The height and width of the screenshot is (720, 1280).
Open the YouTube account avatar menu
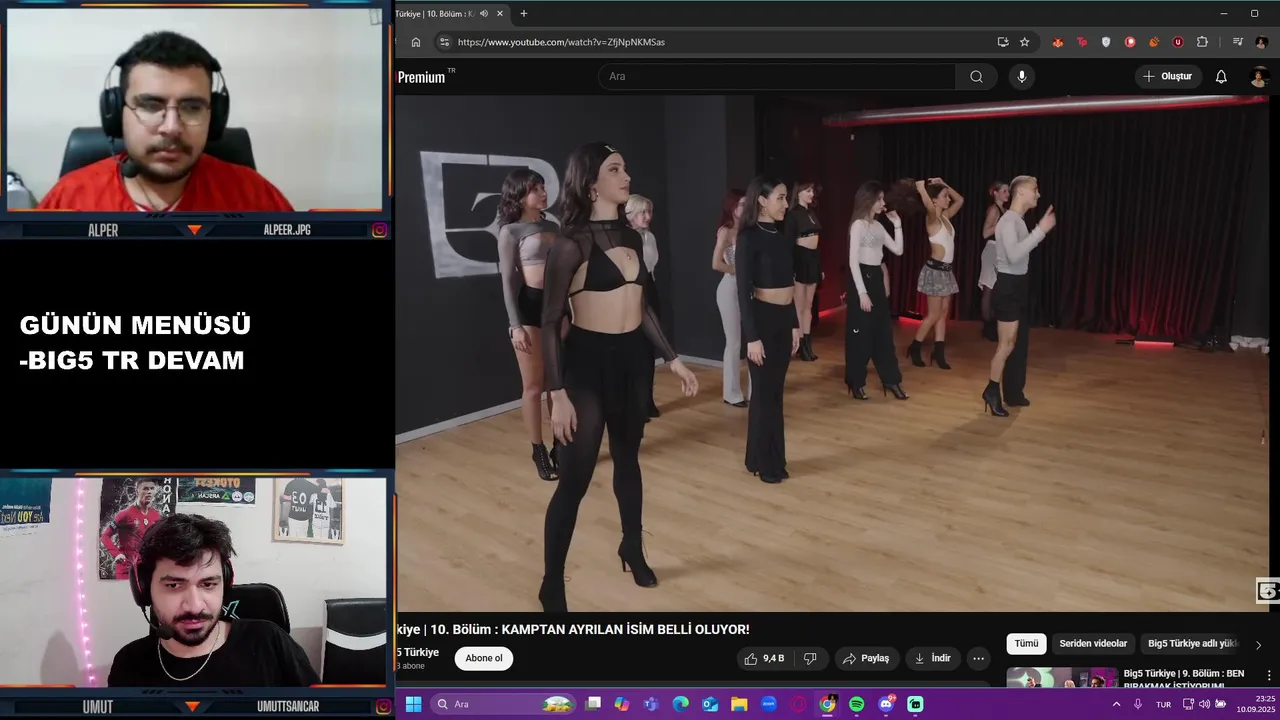pyautogui.click(x=1260, y=77)
